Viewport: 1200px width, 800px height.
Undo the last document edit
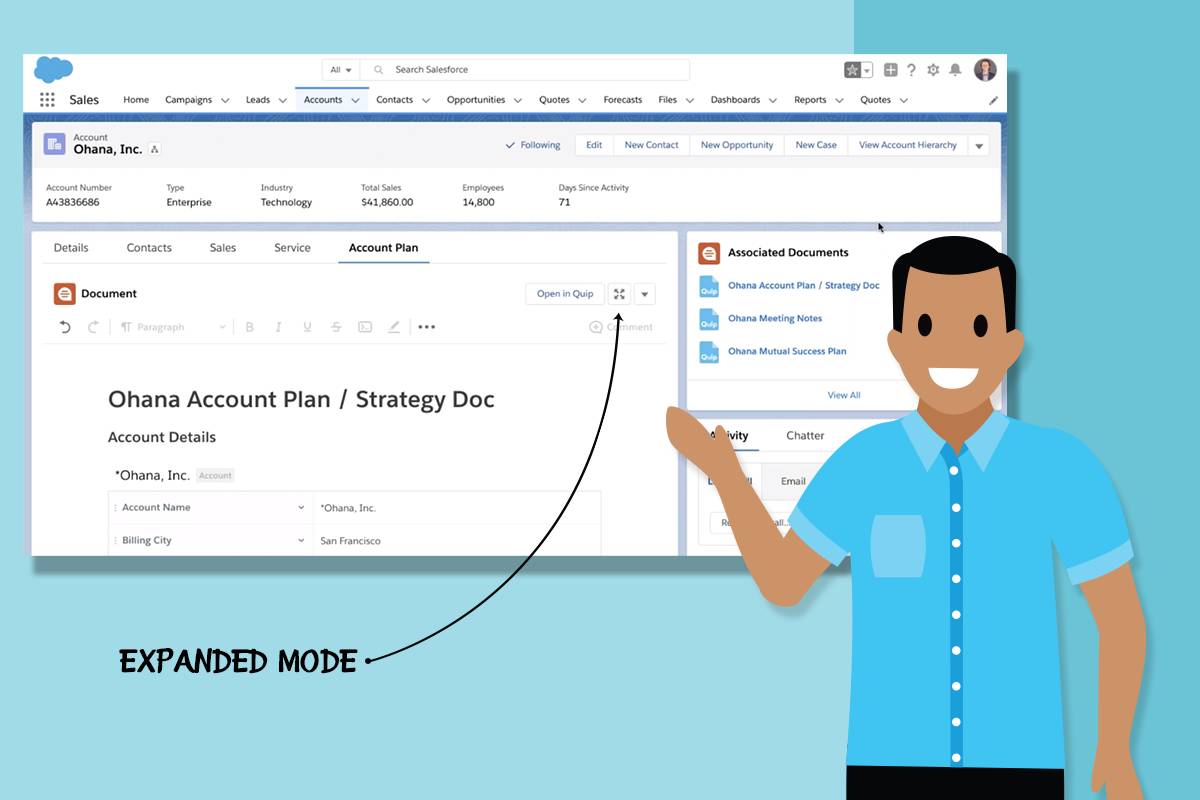click(x=65, y=327)
